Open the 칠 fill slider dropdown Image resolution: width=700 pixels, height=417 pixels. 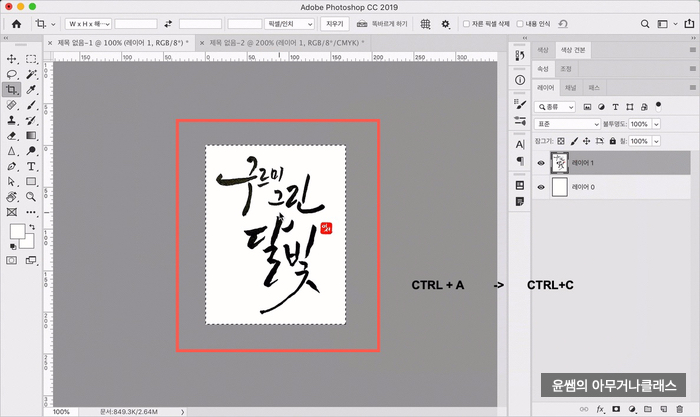coord(656,141)
